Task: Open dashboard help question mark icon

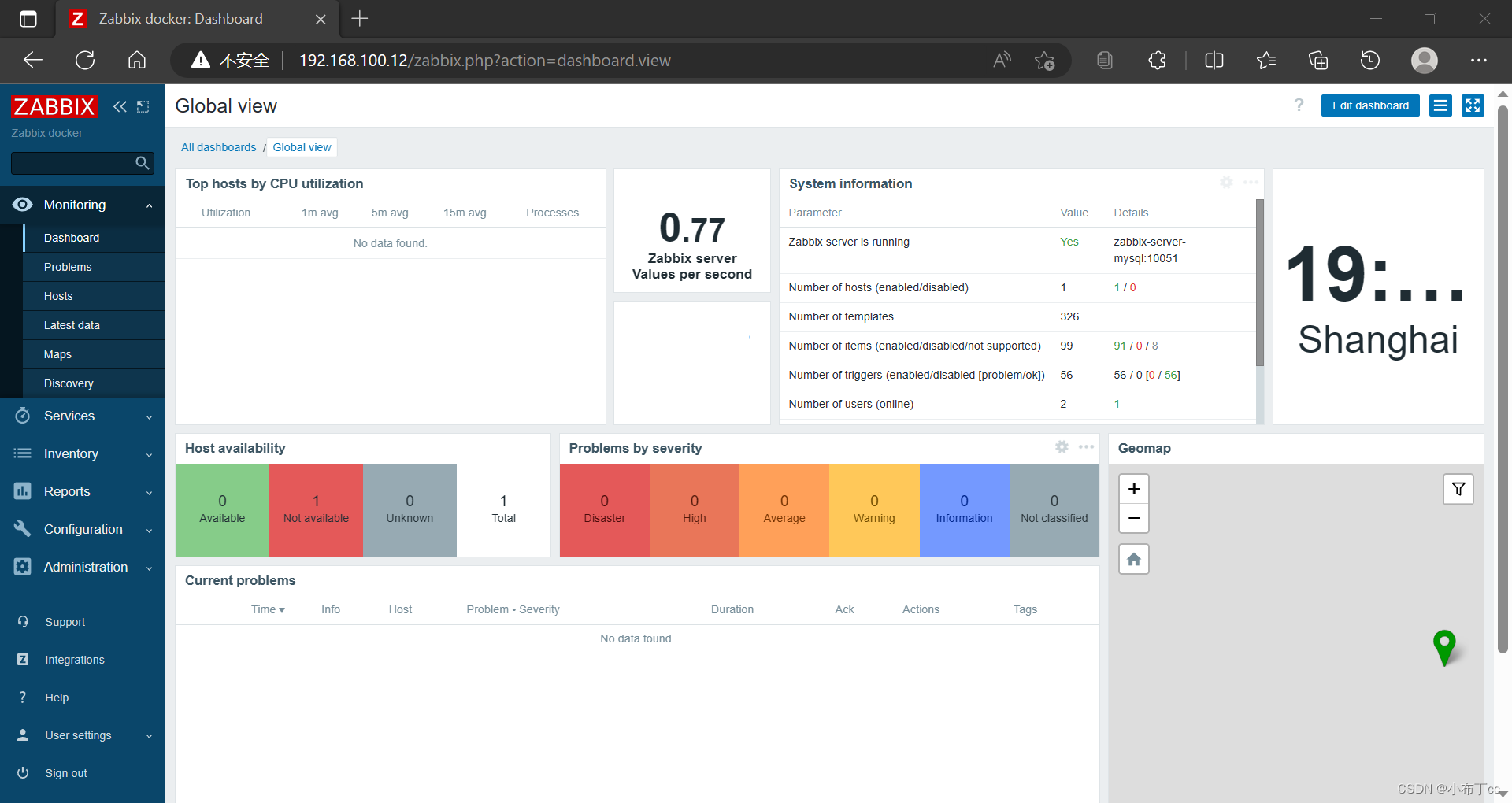Action: point(1299,105)
